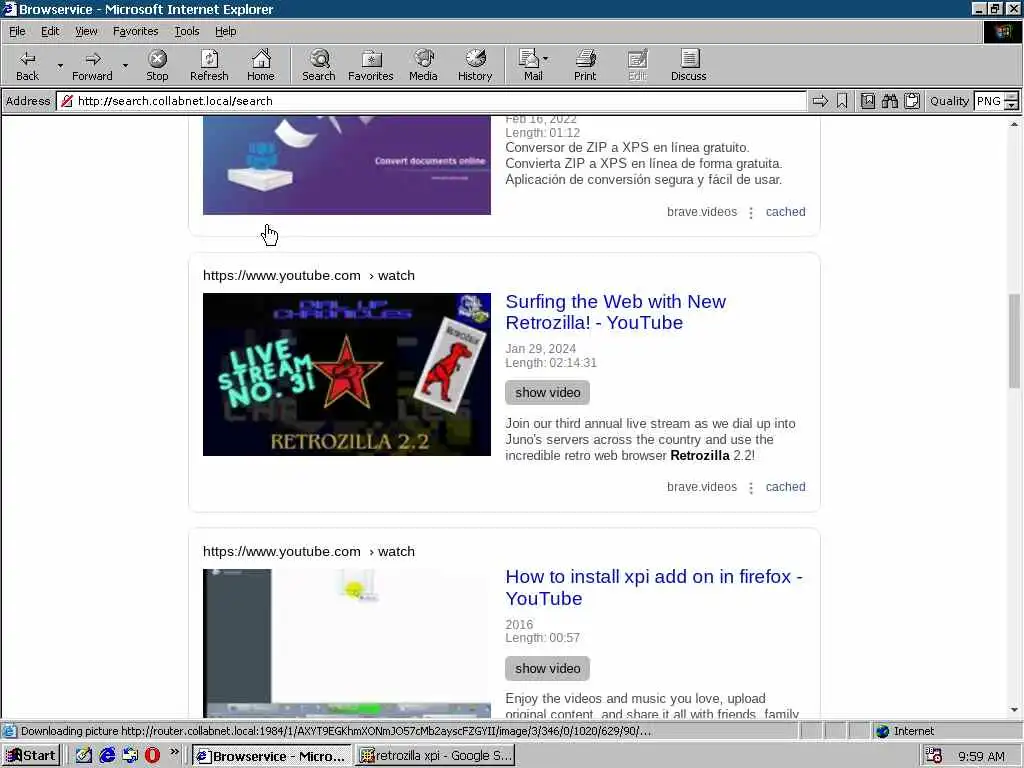Print the current page
The height and width of the screenshot is (768, 1024).
click(585, 65)
